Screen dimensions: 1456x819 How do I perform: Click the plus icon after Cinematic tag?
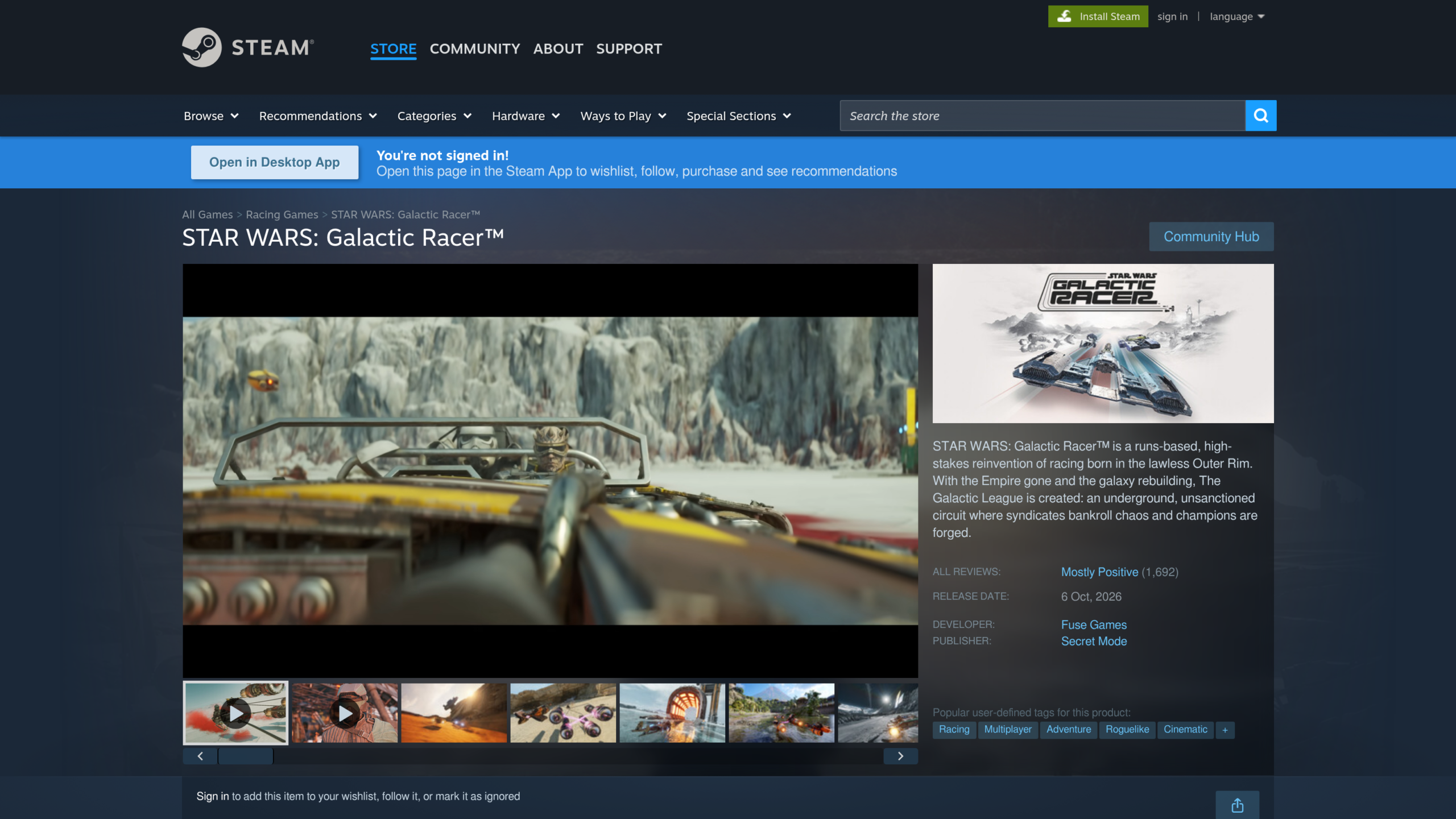click(x=1225, y=730)
